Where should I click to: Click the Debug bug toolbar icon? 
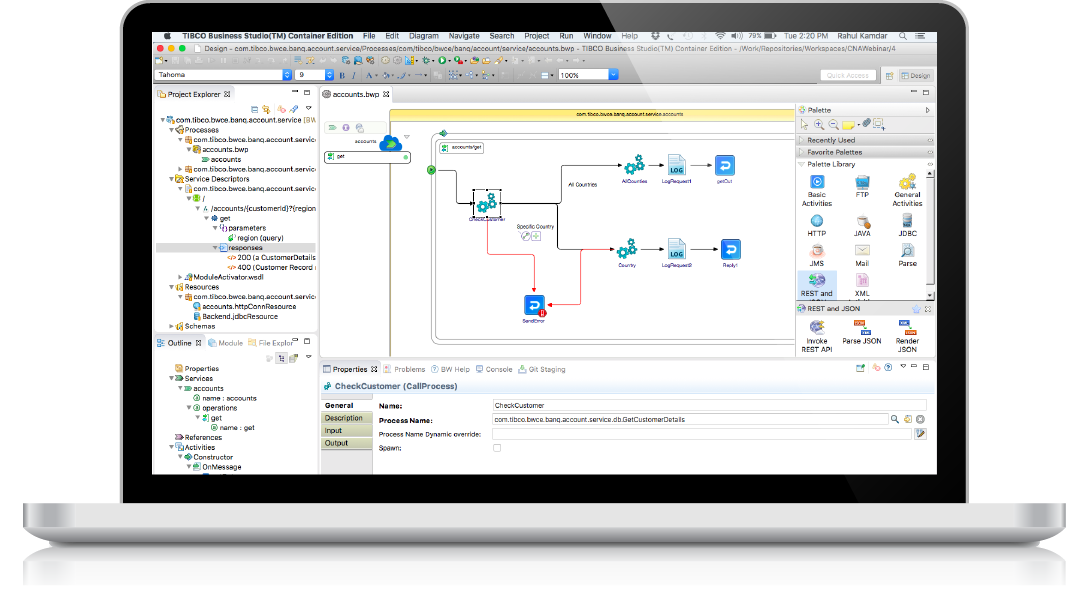click(426, 61)
